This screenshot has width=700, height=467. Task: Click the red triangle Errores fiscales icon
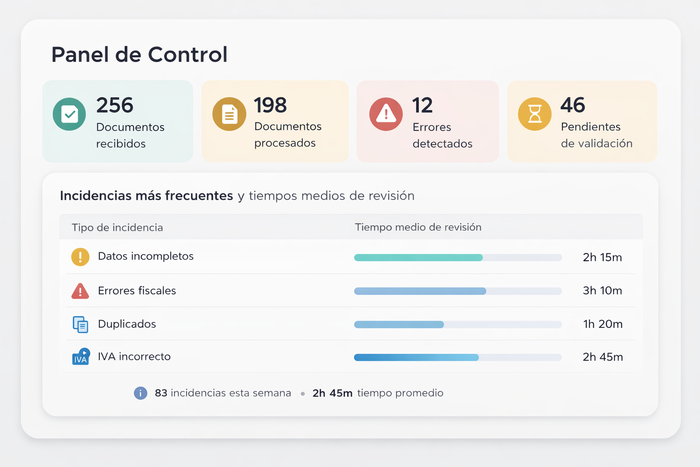point(80,291)
